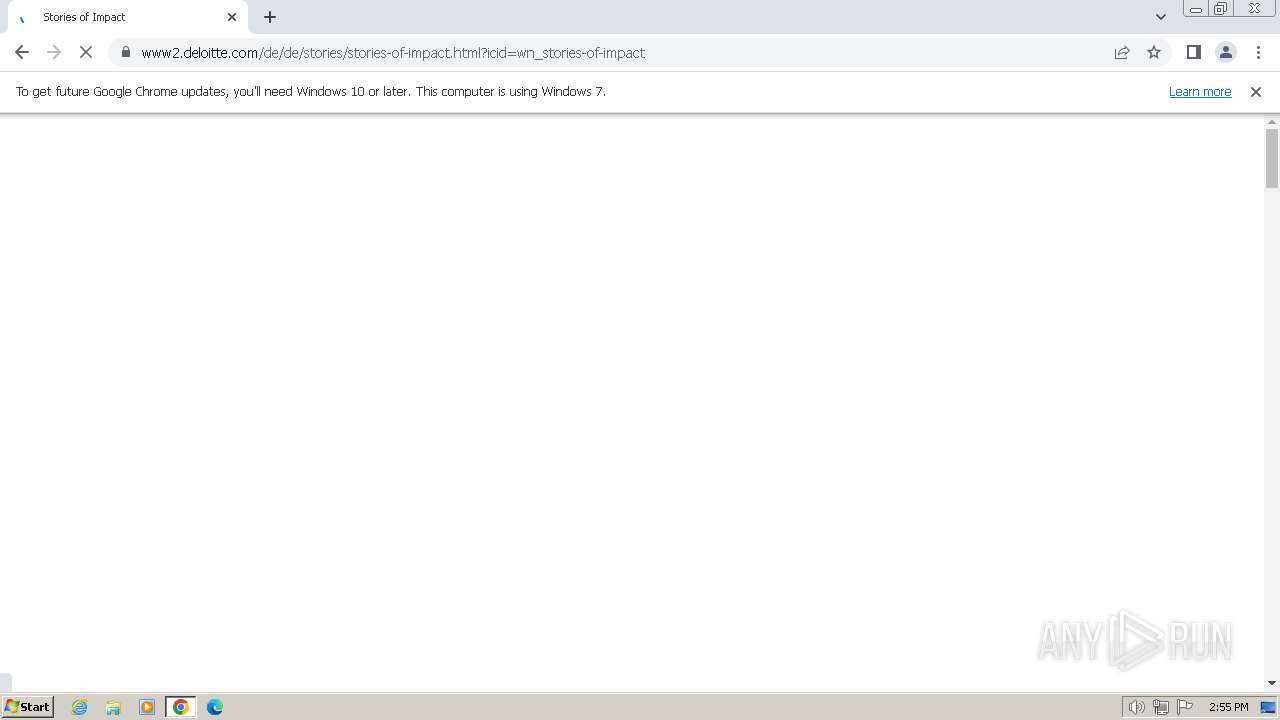Launch Microsoft Edge from the taskbar
The width and height of the screenshot is (1280, 720).
click(x=215, y=707)
